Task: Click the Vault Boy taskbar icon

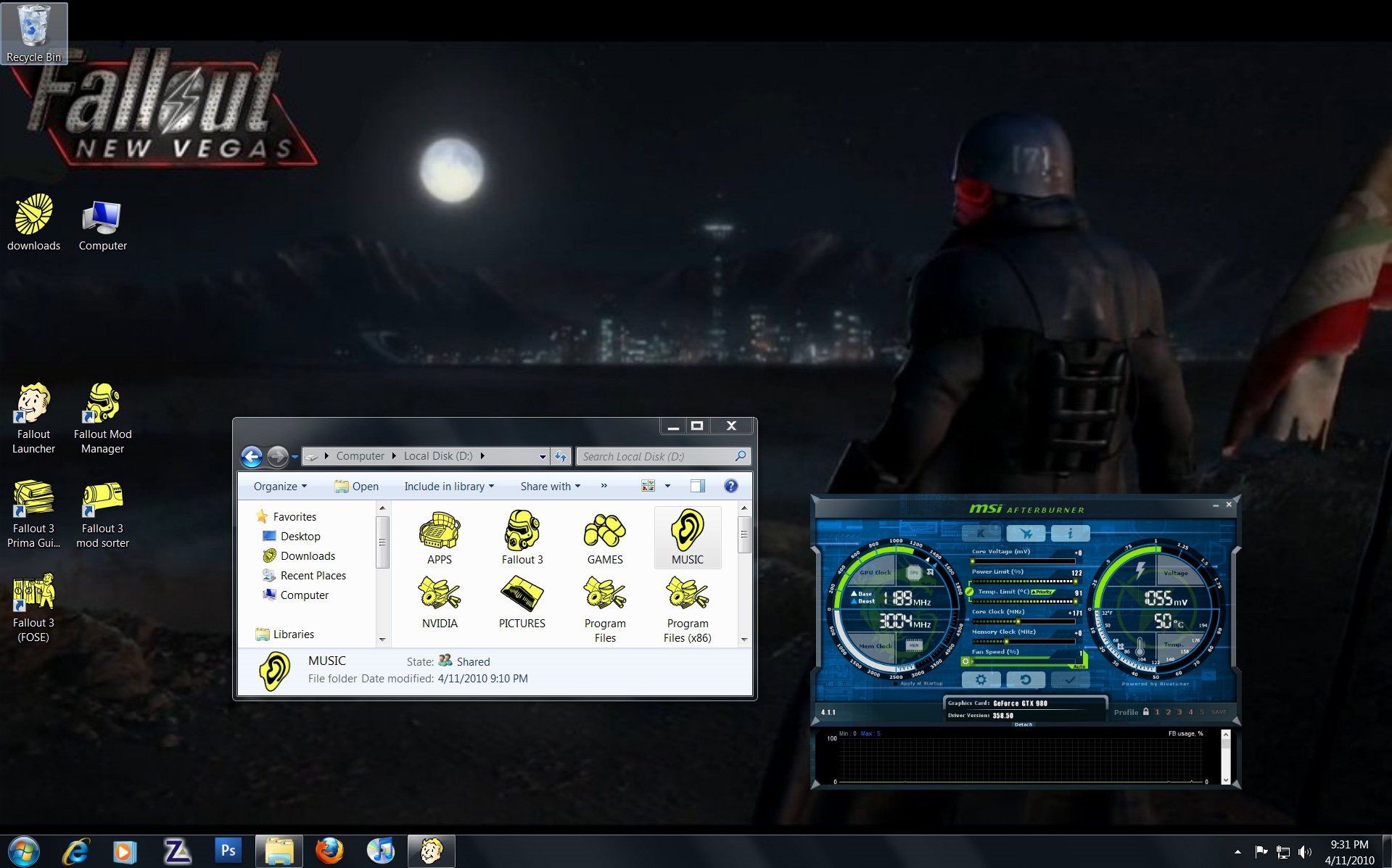Action: [432, 851]
